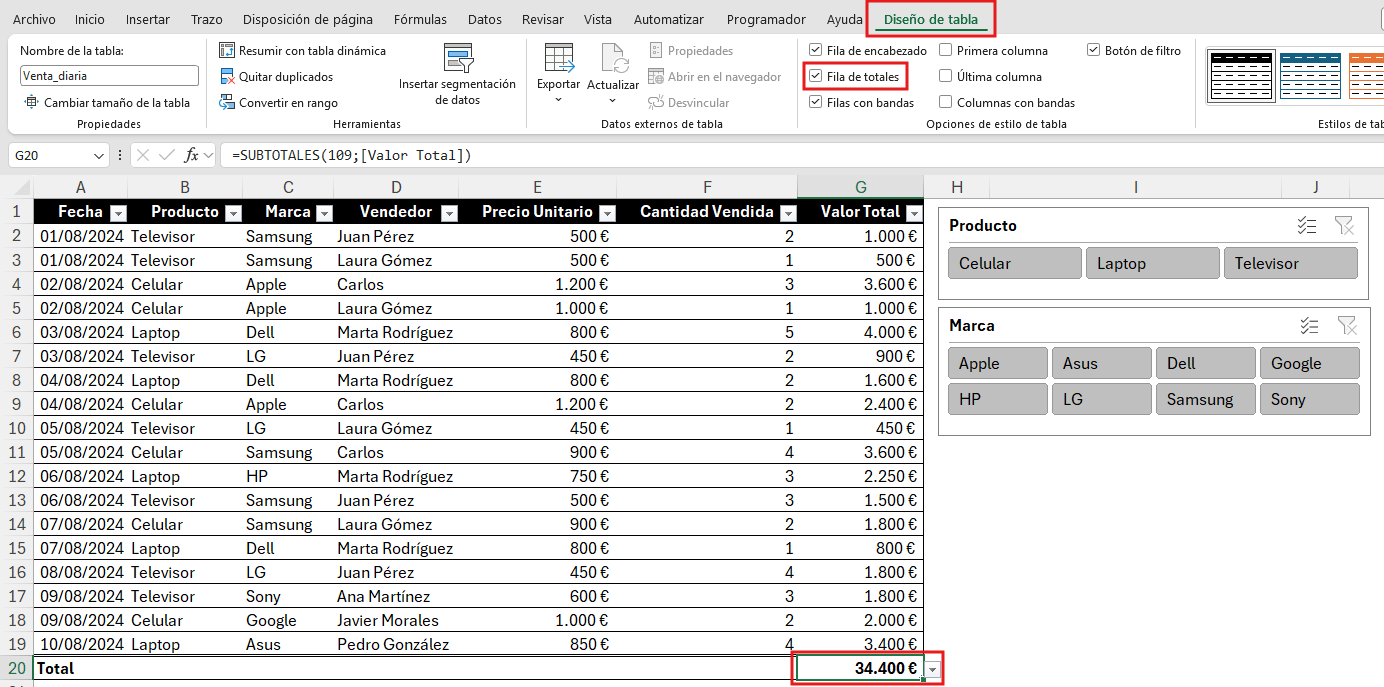Enable Columnas con bandas checkbox
1384x687 pixels.
[x=946, y=102]
